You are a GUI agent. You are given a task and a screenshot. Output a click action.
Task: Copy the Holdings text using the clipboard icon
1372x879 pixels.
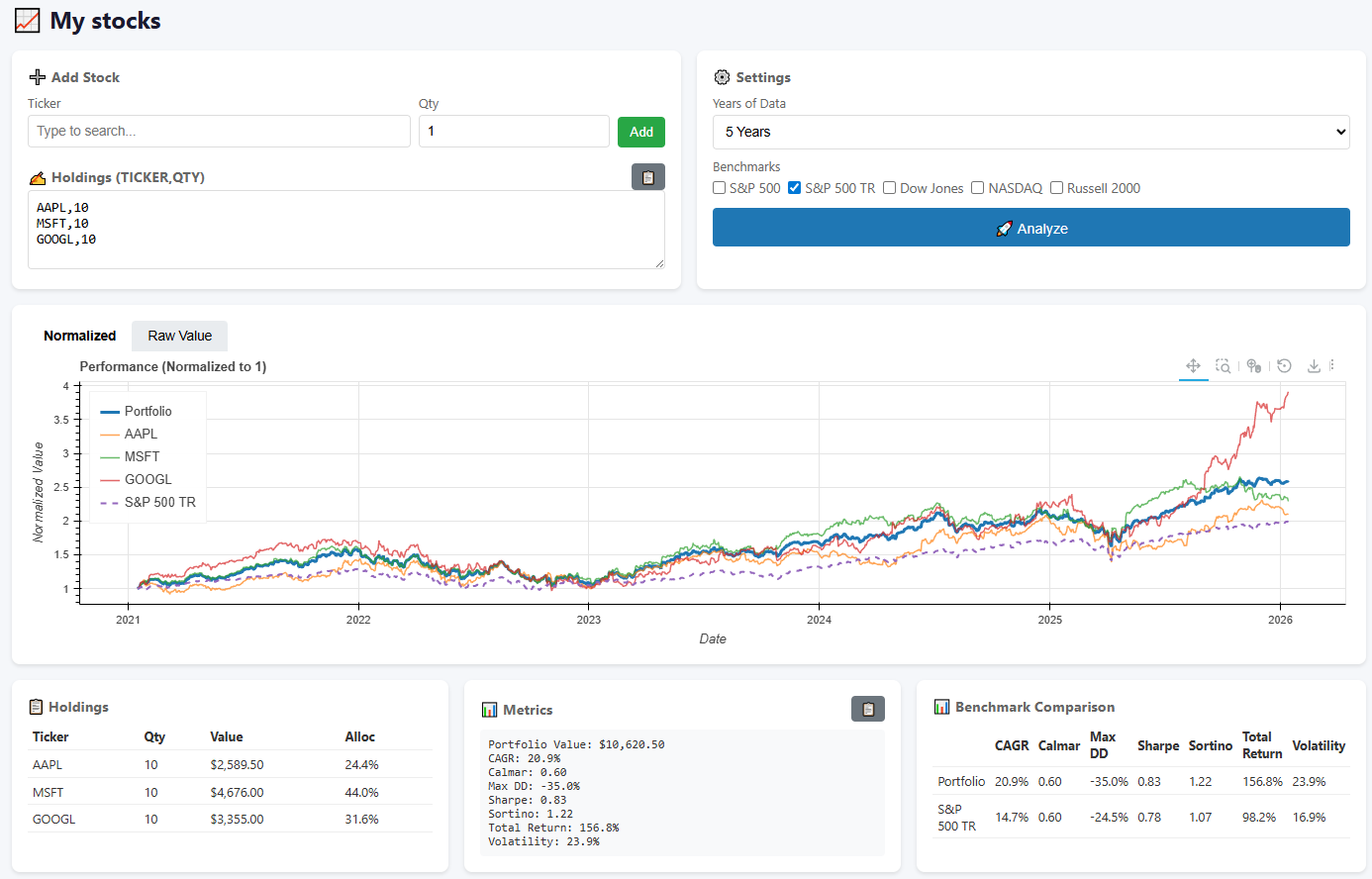pyautogui.click(x=648, y=176)
